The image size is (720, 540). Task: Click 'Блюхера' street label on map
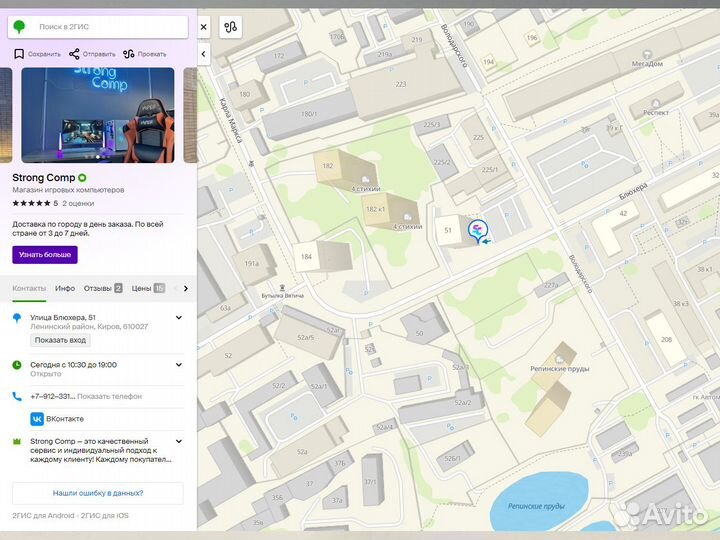[x=633, y=191]
